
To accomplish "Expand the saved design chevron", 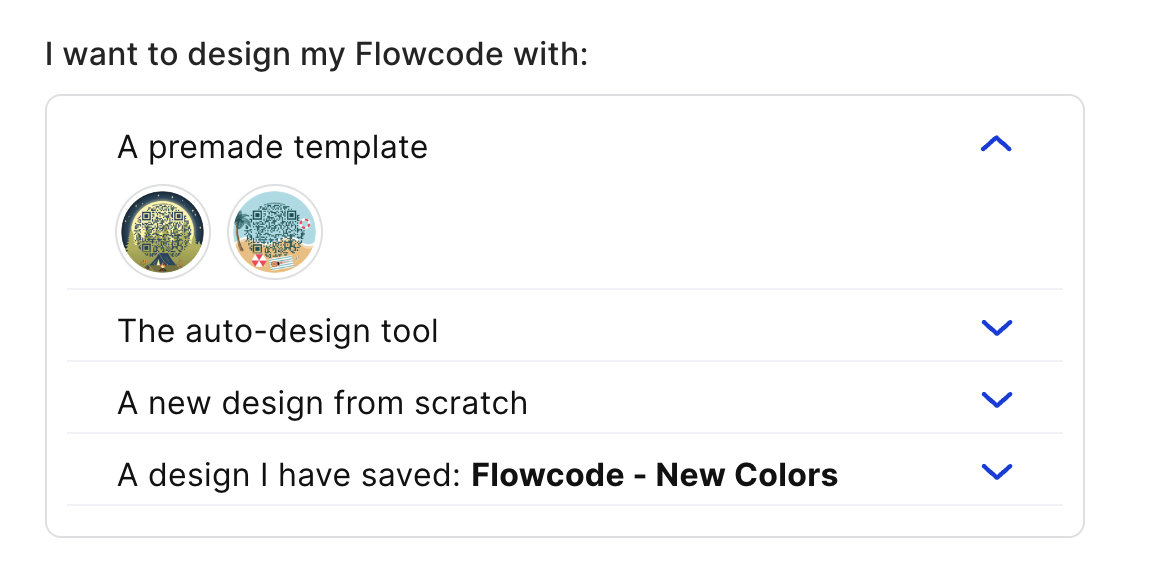I will click(x=996, y=472).
